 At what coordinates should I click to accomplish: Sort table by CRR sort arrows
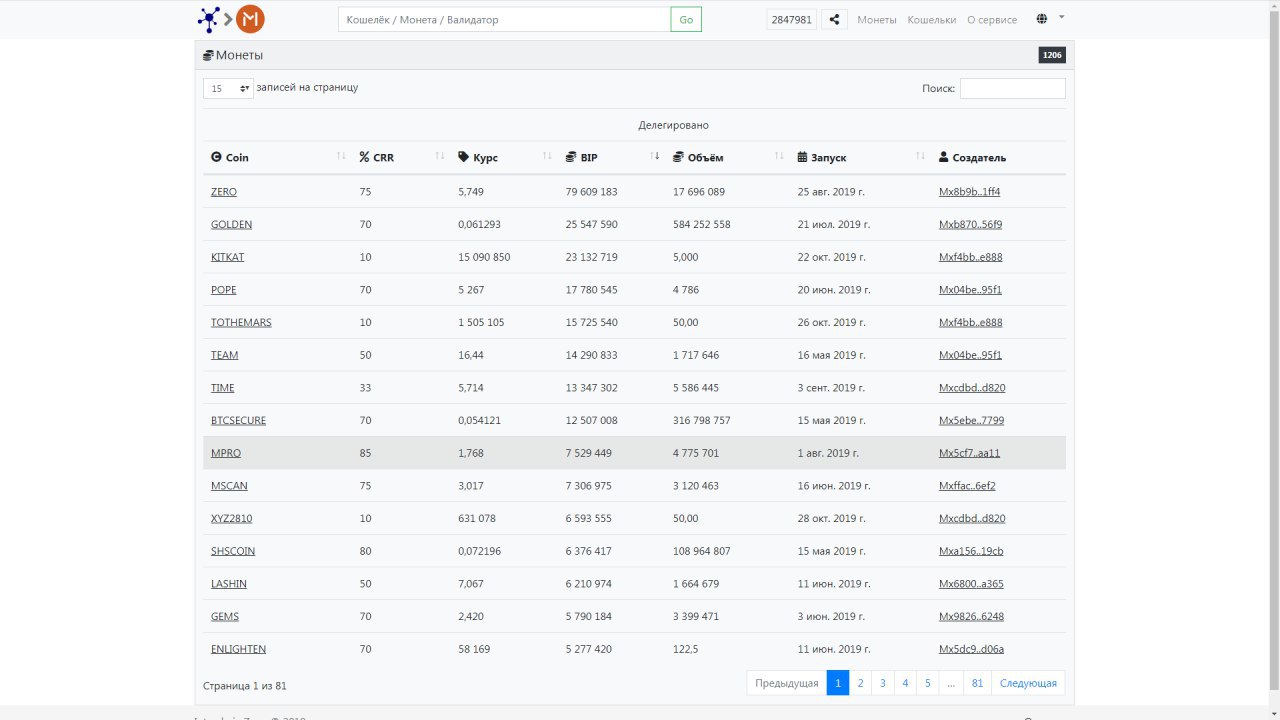[x=440, y=157]
